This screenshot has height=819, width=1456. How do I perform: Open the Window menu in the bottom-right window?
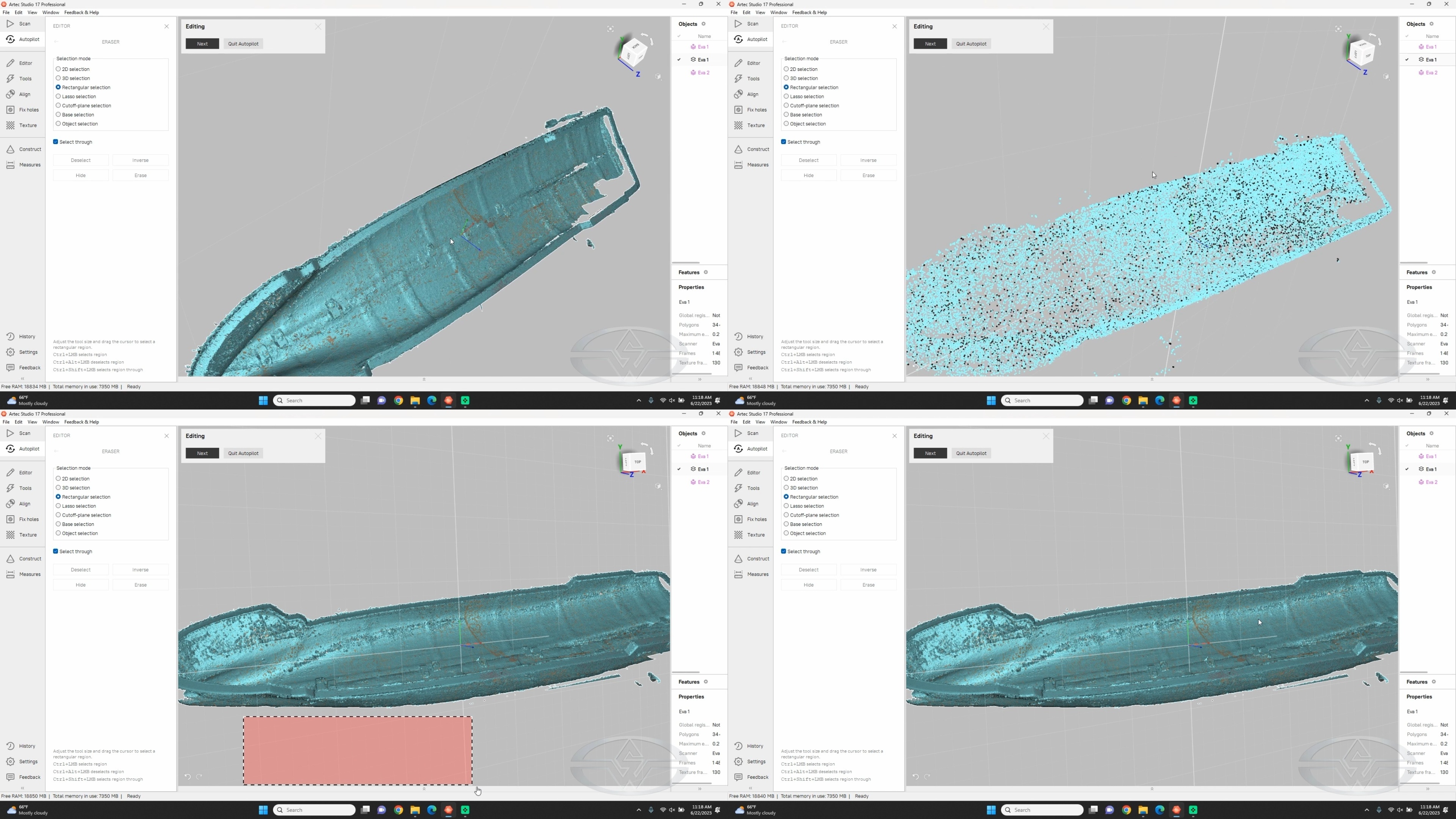778,422
